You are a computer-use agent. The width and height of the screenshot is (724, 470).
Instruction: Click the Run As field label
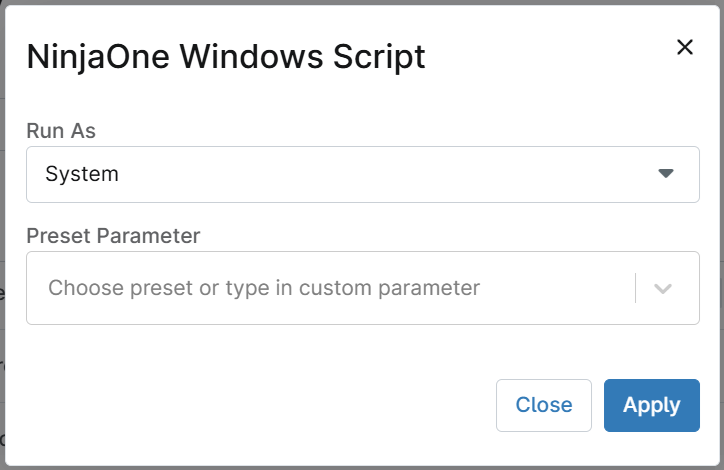coord(61,131)
